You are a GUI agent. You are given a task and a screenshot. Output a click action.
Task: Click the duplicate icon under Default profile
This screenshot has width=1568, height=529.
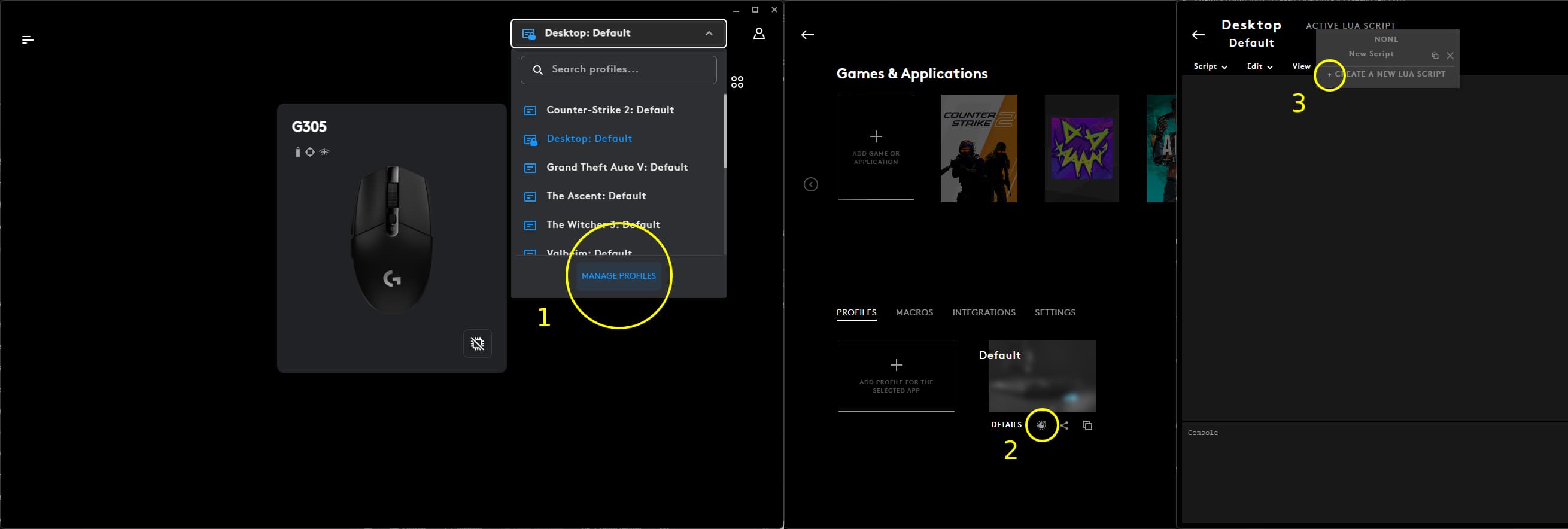point(1087,425)
